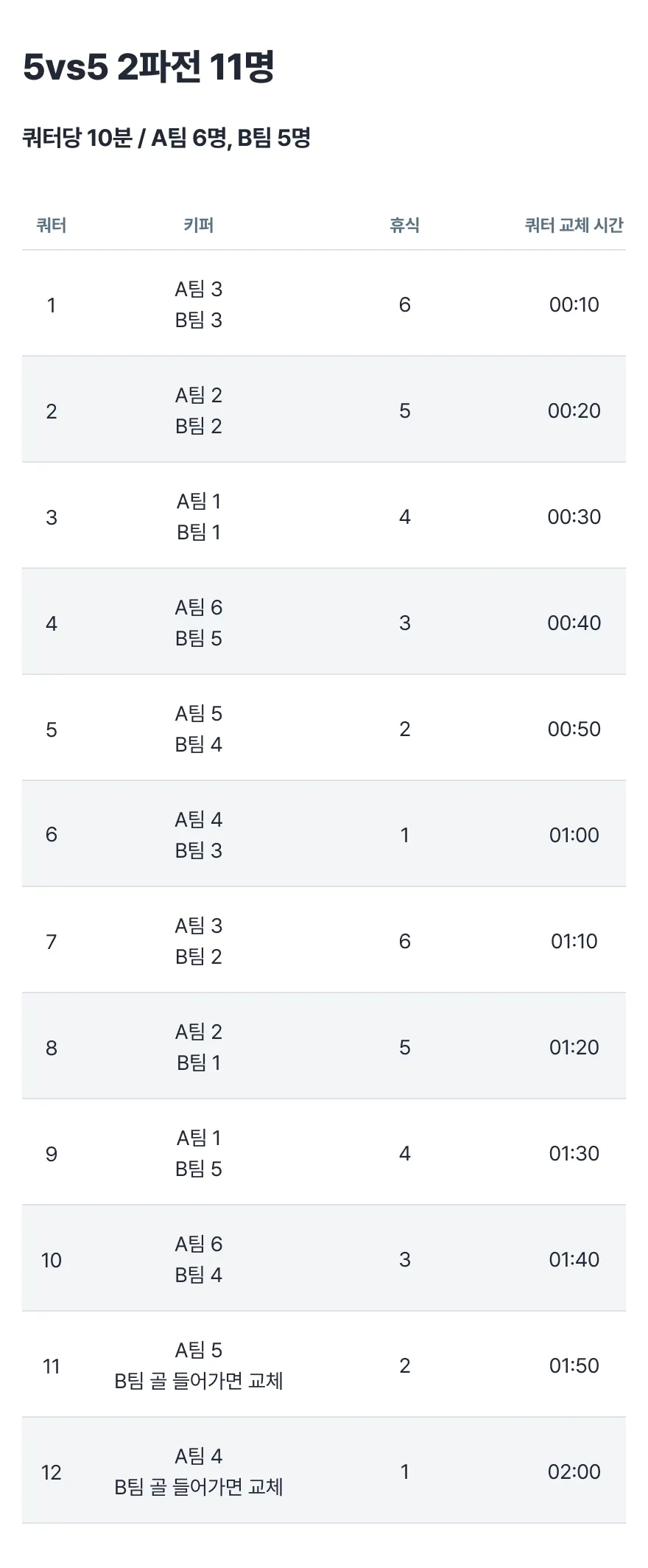Click the quarter 2 row's 00:20 time

pyautogui.click(x=574, y=410)
